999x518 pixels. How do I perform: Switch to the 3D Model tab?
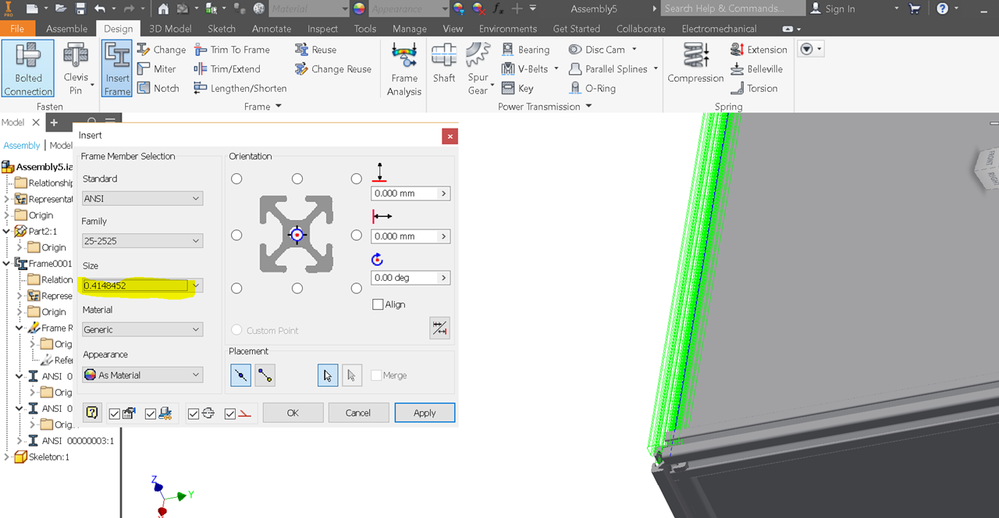(170, 29)
